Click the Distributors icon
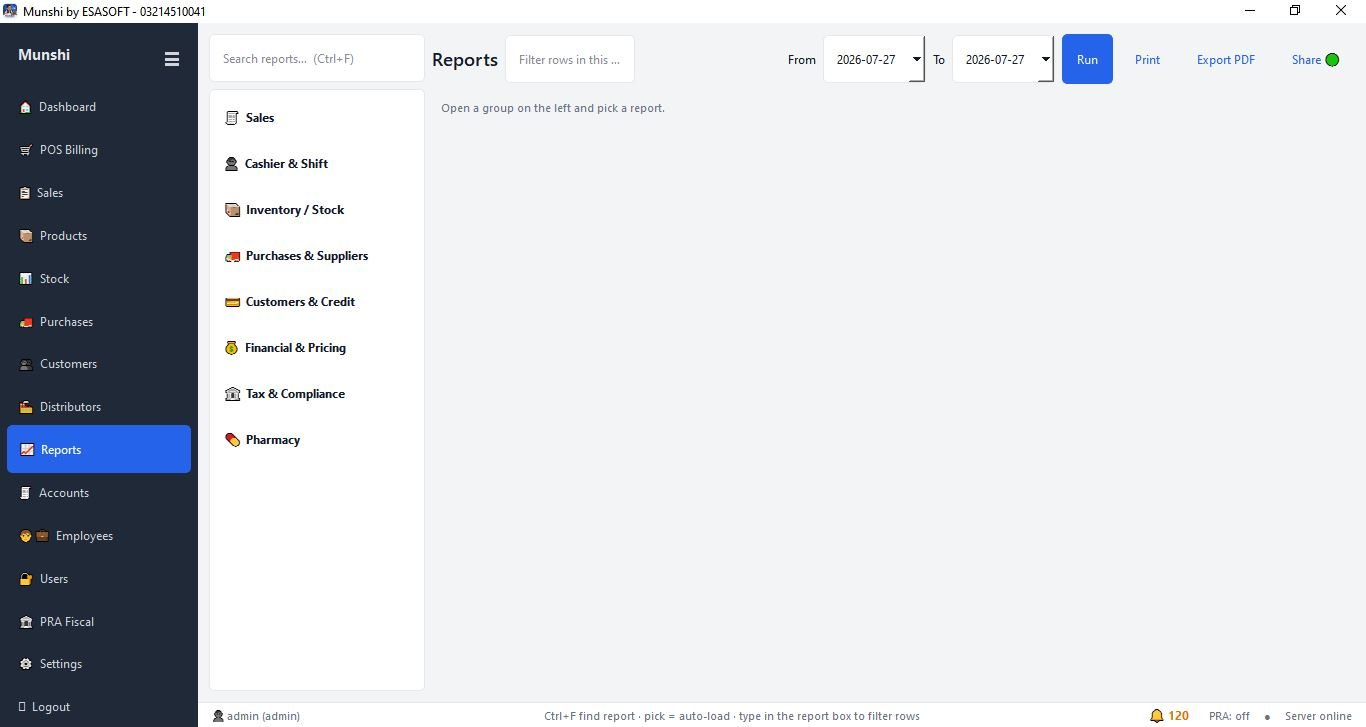1366x727 pixels. click(x=26, y=407)
